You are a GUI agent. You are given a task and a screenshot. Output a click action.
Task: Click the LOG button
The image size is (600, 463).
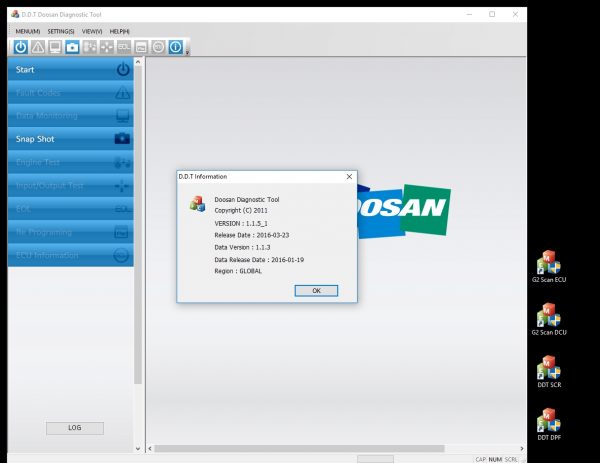coord(75,428)
